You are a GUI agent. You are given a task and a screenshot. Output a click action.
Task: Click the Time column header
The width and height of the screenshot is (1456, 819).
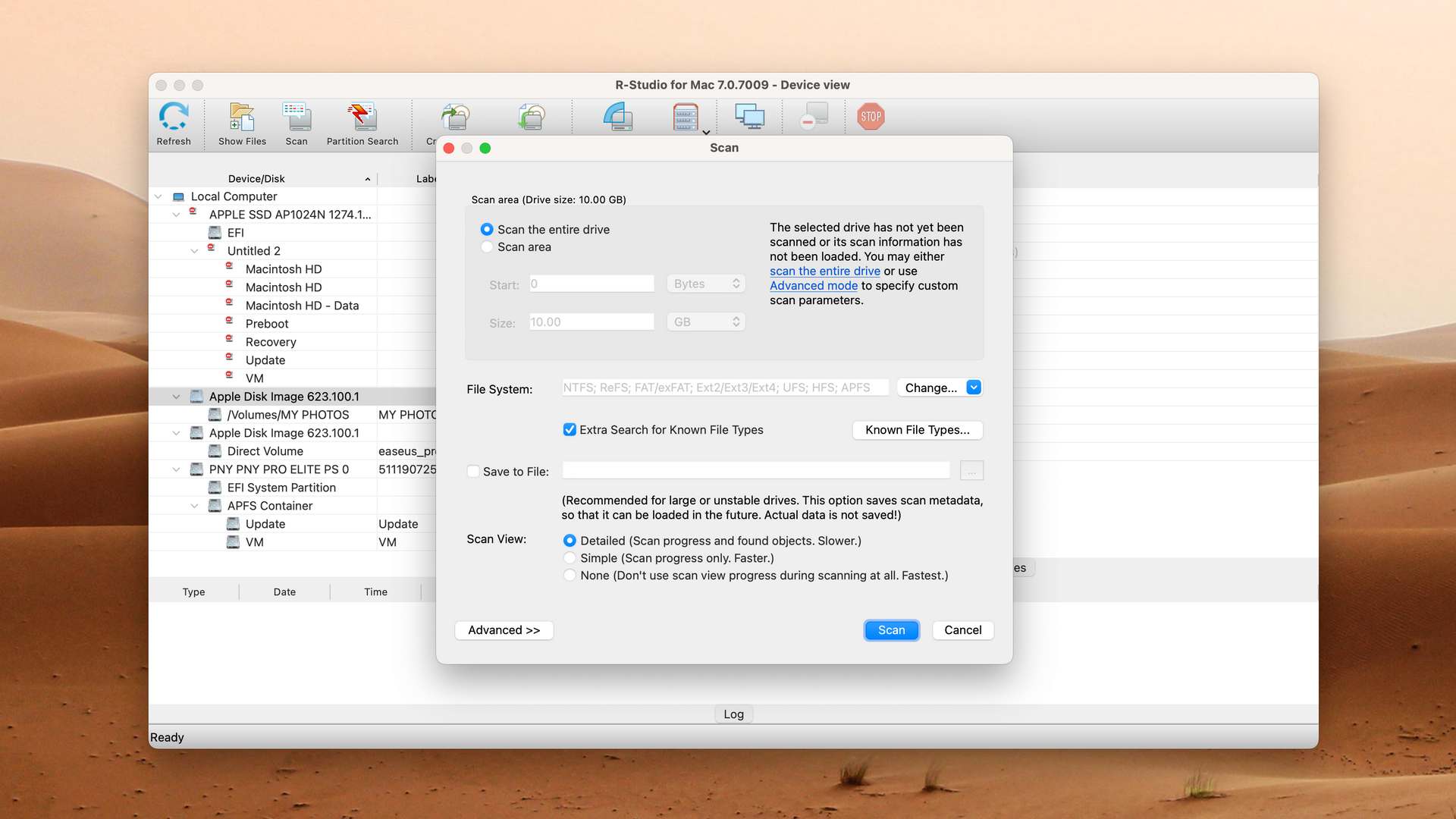(375, 592)
